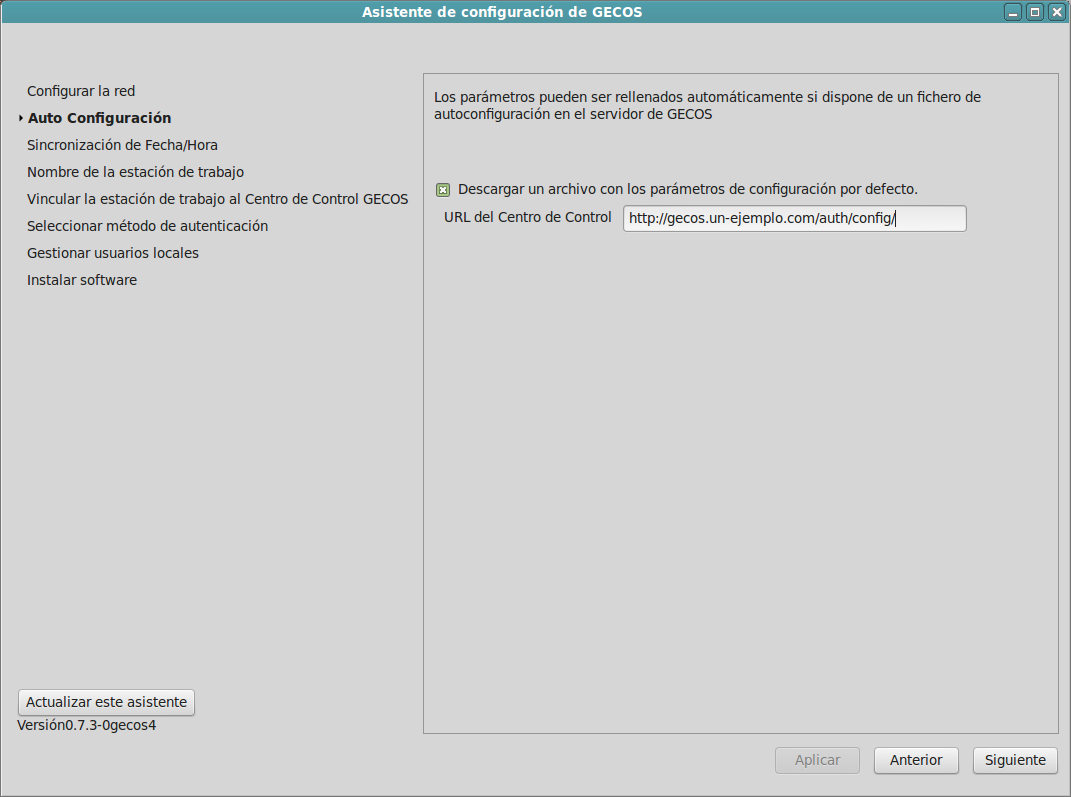Click the Versión0.7.3-0gecos4 label
This screenshot has height=797, width=1071.
coord(87,725)
